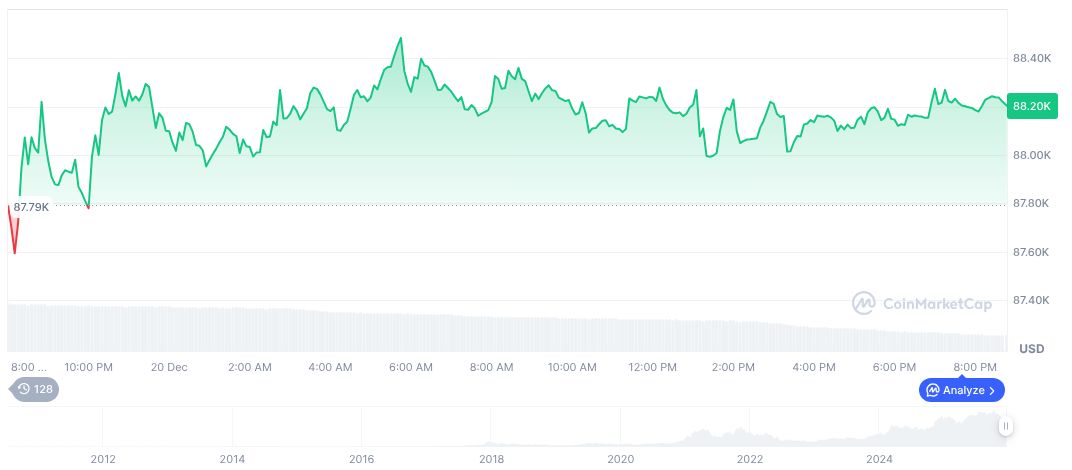Image resolution: width=1072 pixels, height=470 pixels.
Task: Click the 128 history clock badge
Action: tap(34, 389)
